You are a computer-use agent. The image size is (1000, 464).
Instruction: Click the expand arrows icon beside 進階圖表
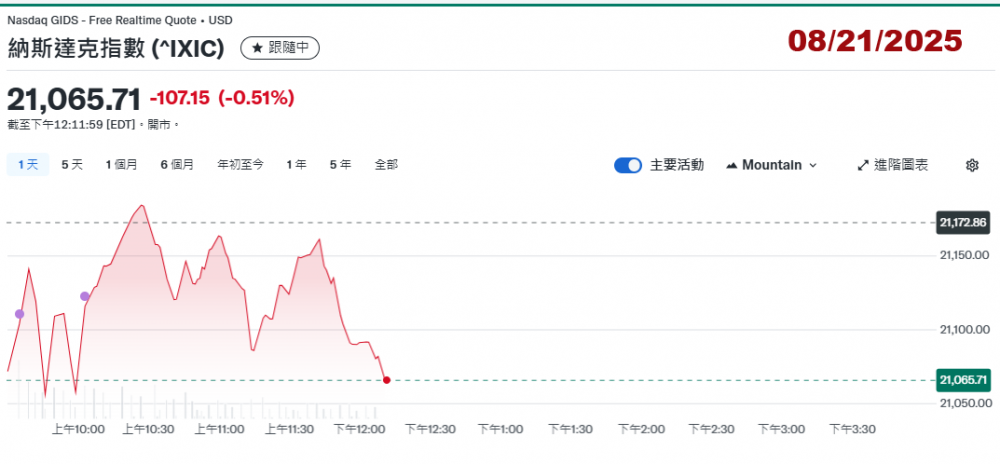863,165
